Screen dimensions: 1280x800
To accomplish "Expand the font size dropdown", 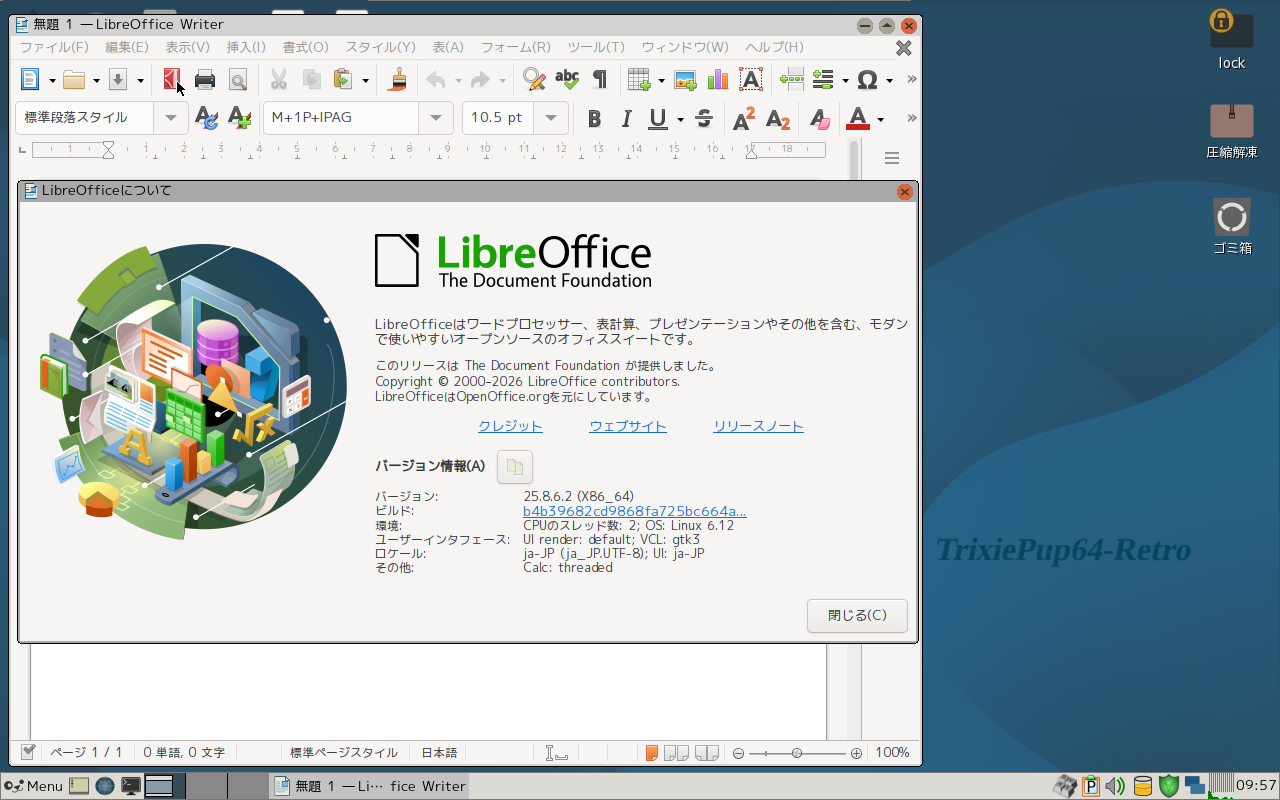I will [x=550, y=118].
